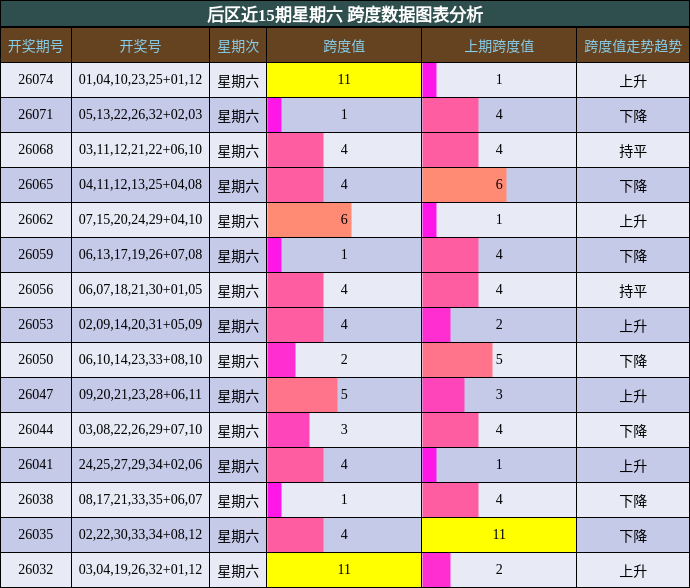Click draw numbers 06,07,18,21,30+01,05

point(140,290)
